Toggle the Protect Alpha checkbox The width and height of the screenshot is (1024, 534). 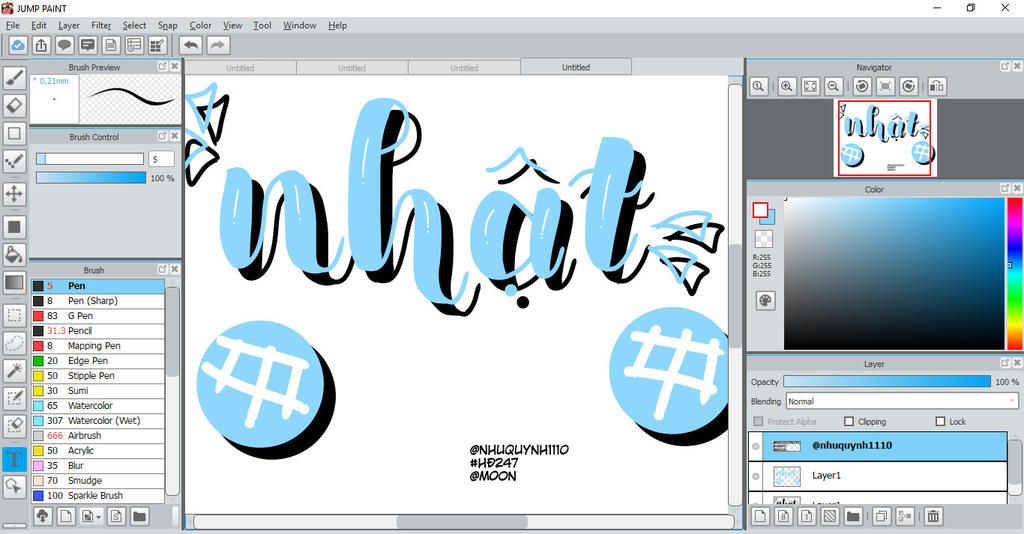(758, 422)
